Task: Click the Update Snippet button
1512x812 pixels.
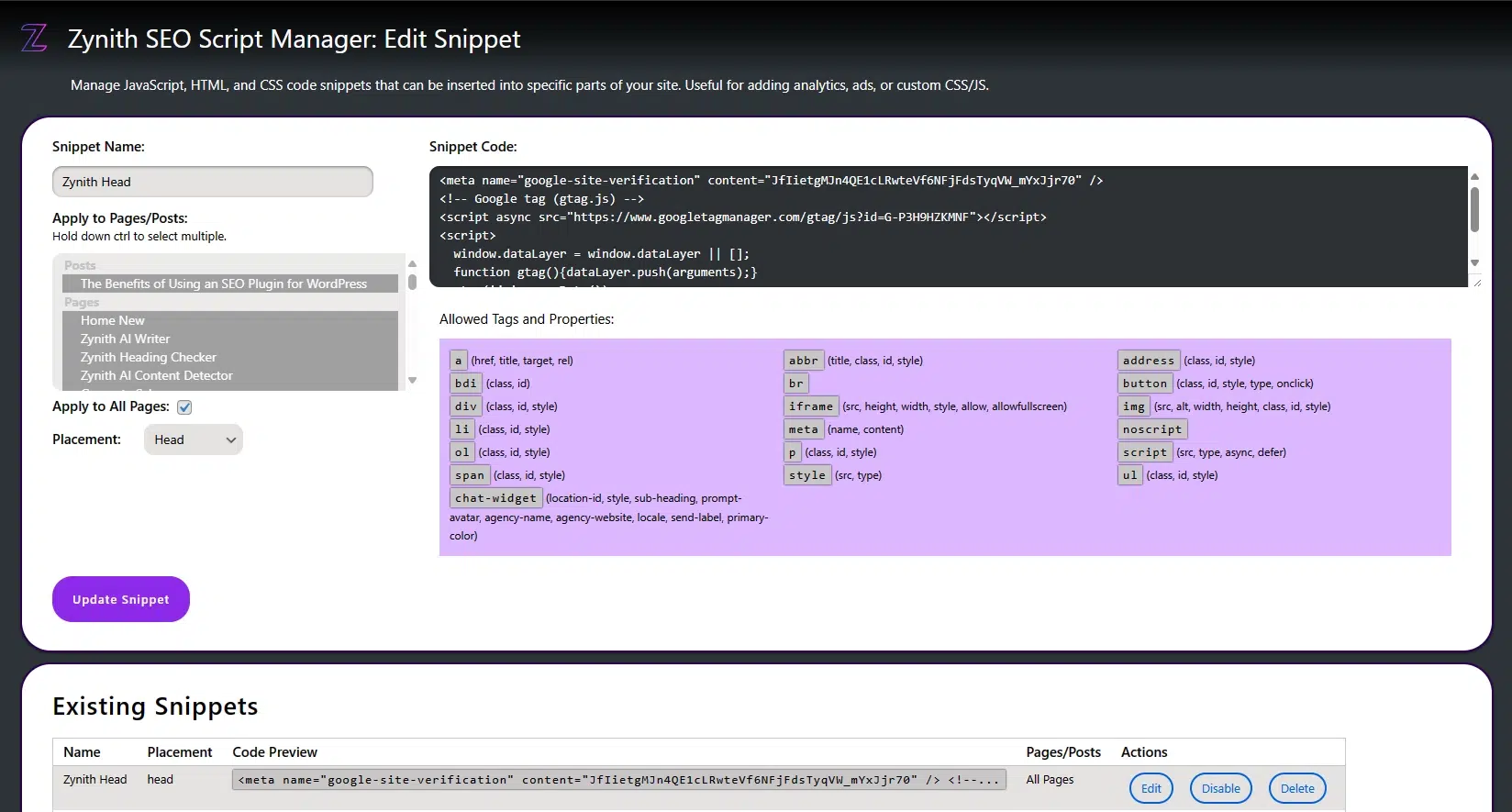Action: pos(121,599)
